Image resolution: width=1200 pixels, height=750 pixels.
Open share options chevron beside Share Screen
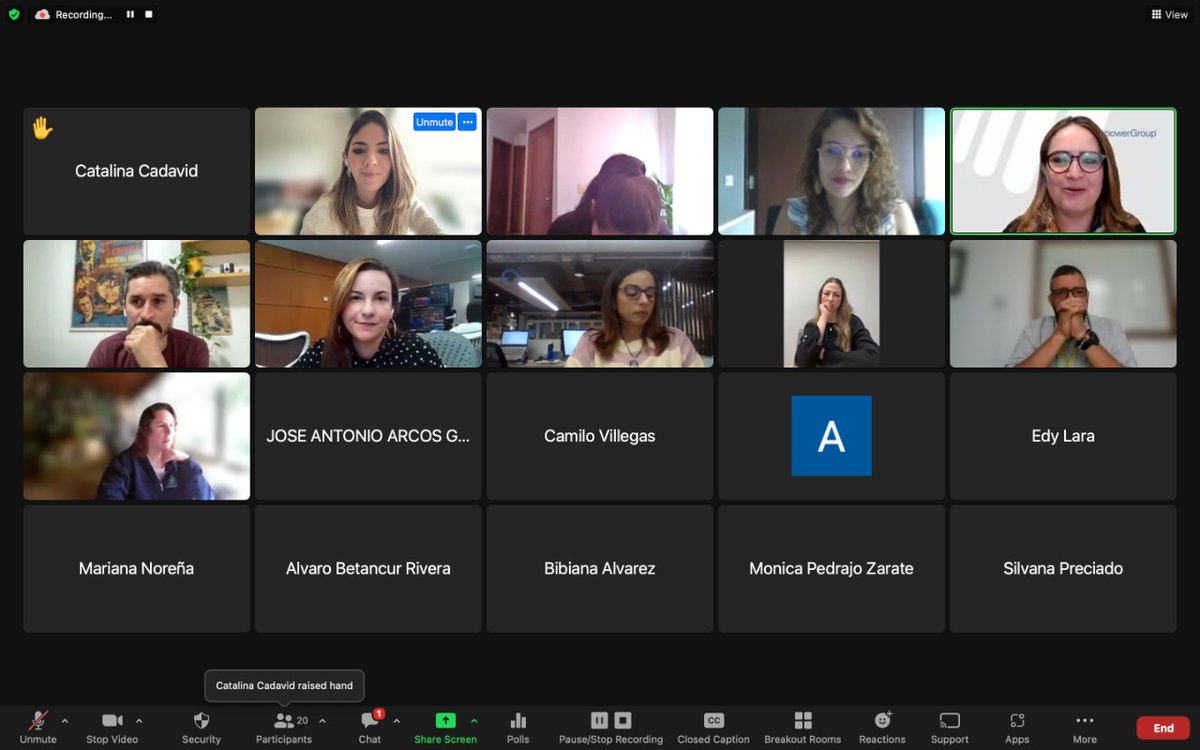click(474, 720)
